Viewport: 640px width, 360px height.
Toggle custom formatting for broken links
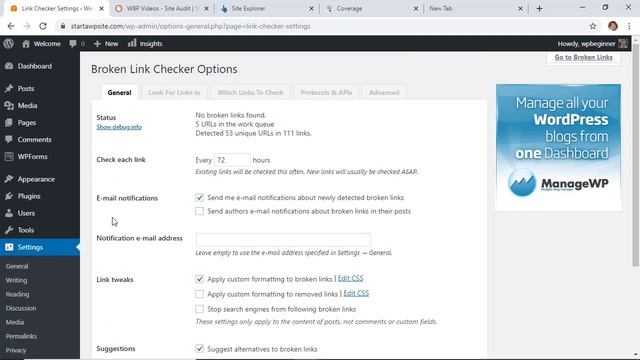coord(199,279)
